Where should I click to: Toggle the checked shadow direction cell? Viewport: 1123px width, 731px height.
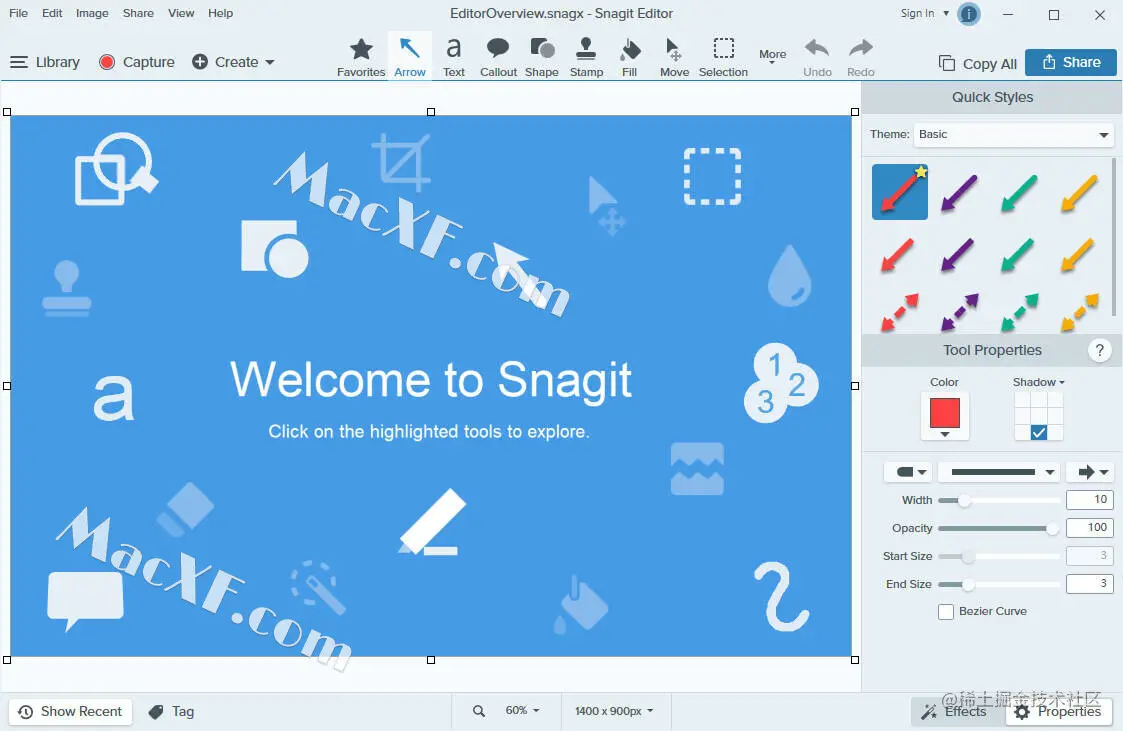(1038, 432)
